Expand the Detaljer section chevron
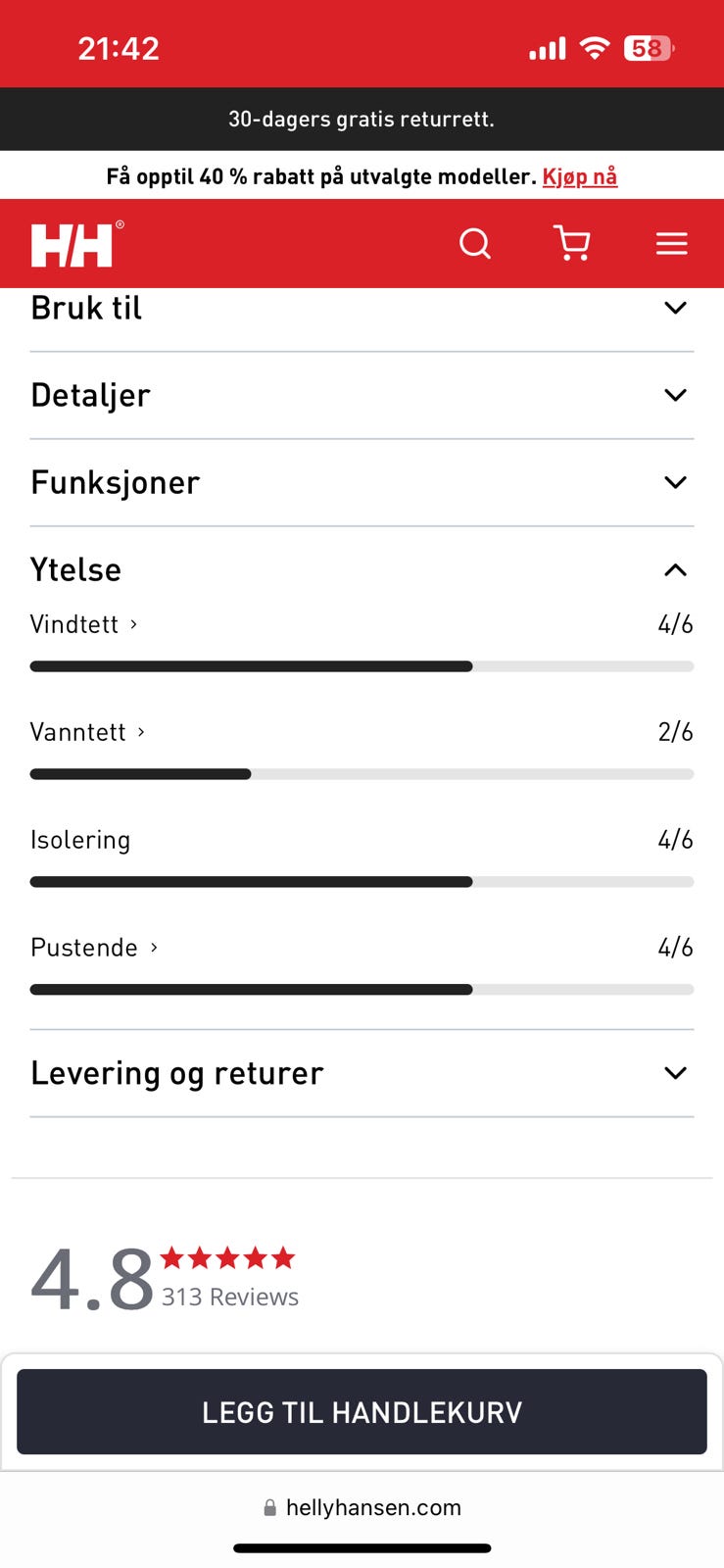Screen dimensions: 724x1568 pyautogui.click(x=675, y=395)
